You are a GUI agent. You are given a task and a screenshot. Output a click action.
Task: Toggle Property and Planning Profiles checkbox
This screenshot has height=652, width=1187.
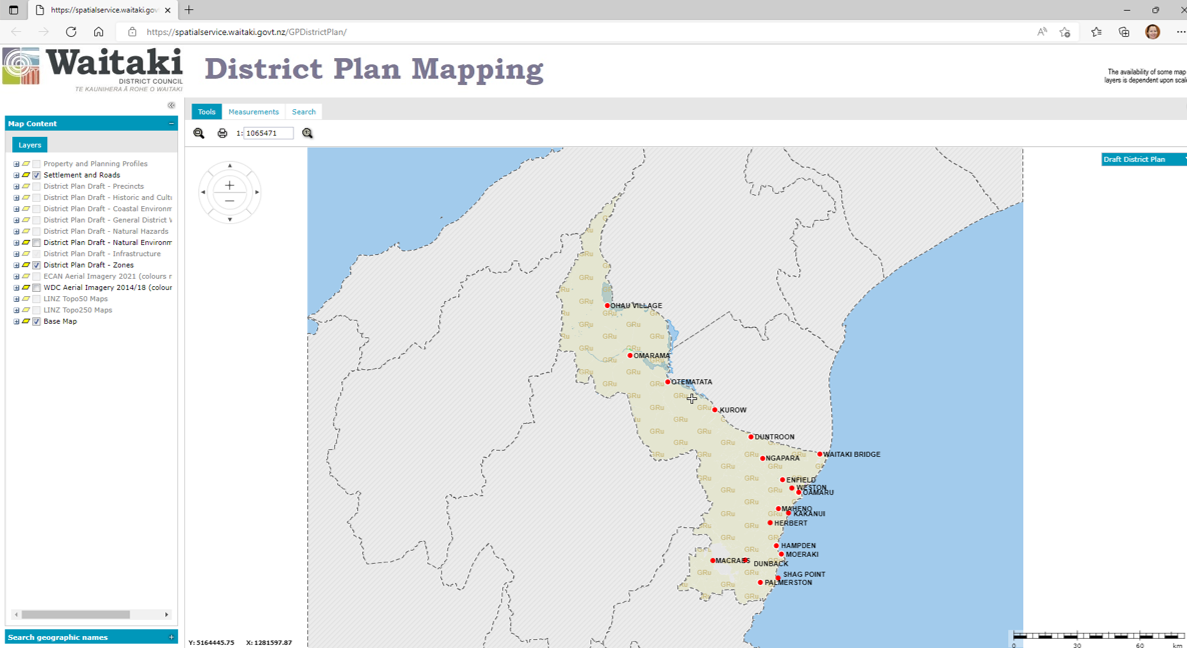(x=36, y=164)
